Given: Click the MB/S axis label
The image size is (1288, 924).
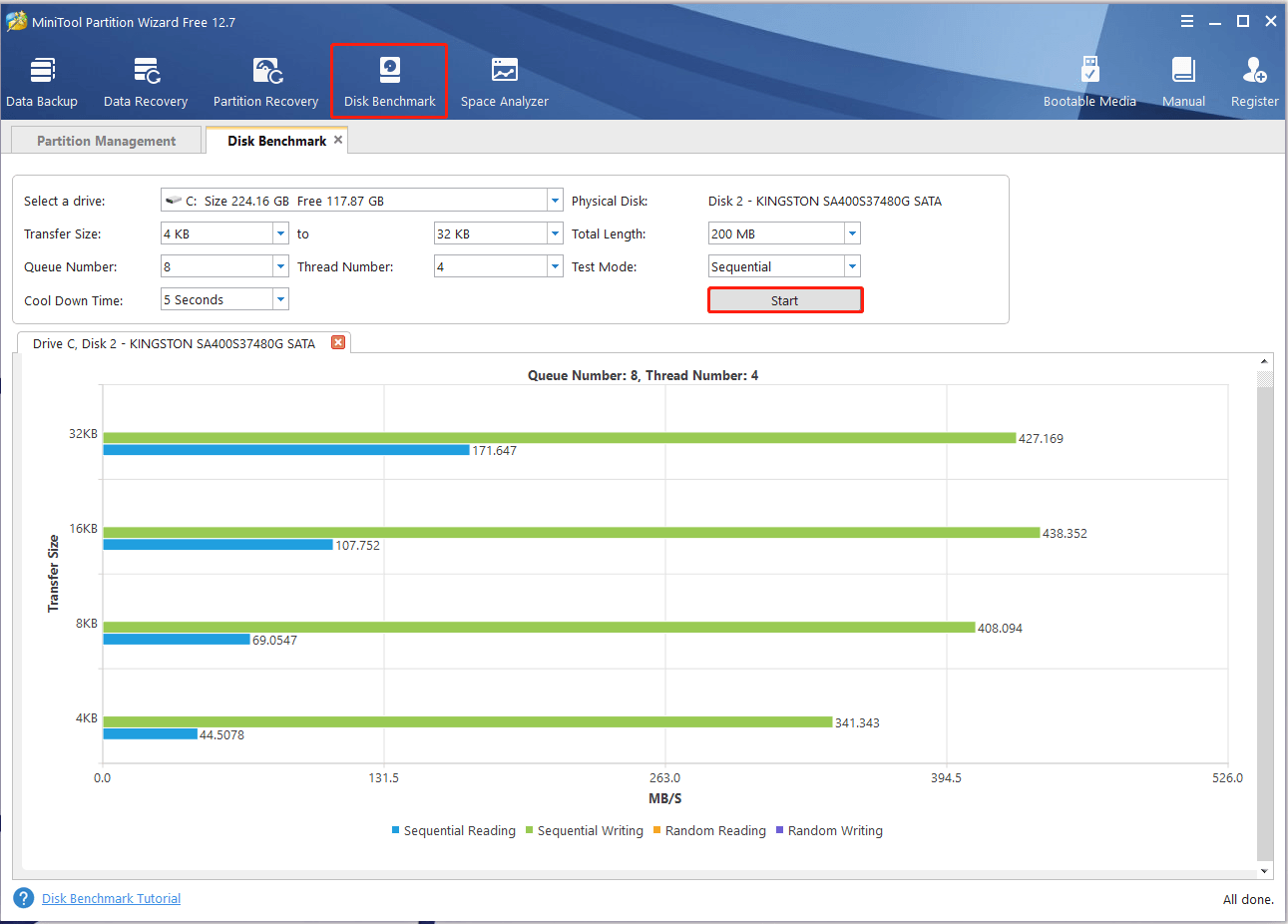Looking at the screenshot, I should click(664, 798).
